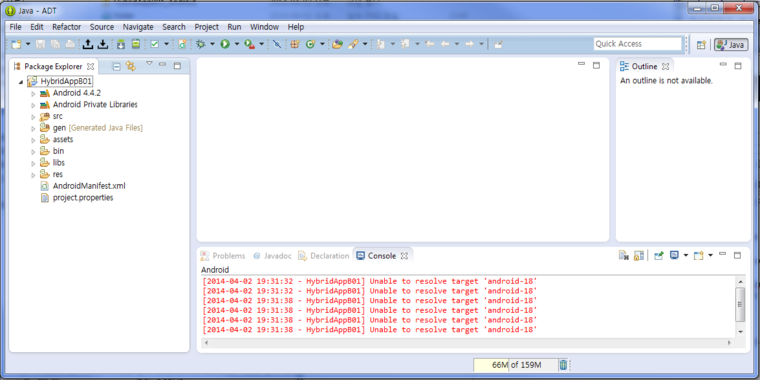Open the Run button dropdown arrow
760x380 pixels.
click(237, 44)
